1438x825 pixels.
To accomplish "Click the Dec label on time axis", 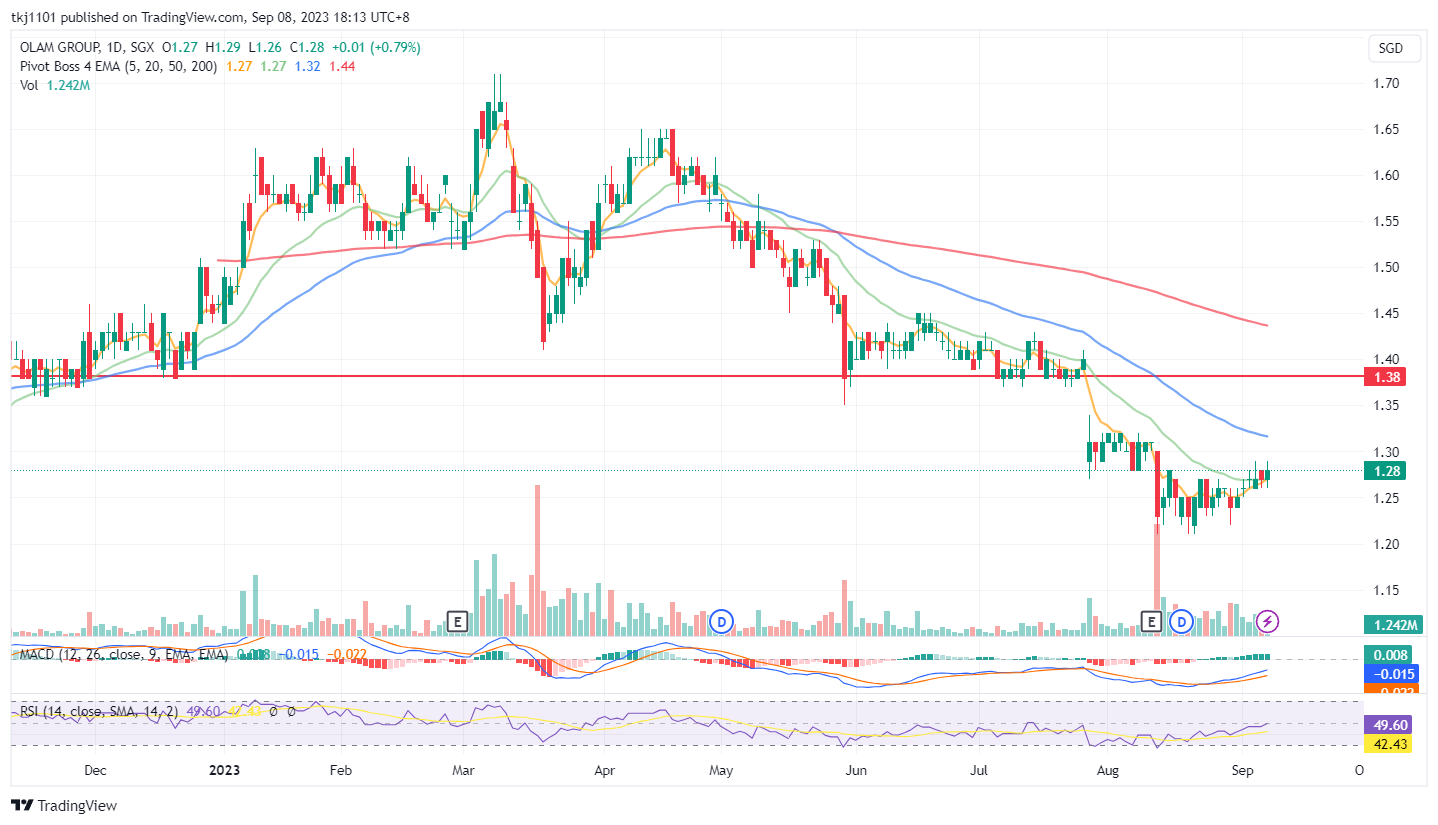I will click(x=95, y=771).
